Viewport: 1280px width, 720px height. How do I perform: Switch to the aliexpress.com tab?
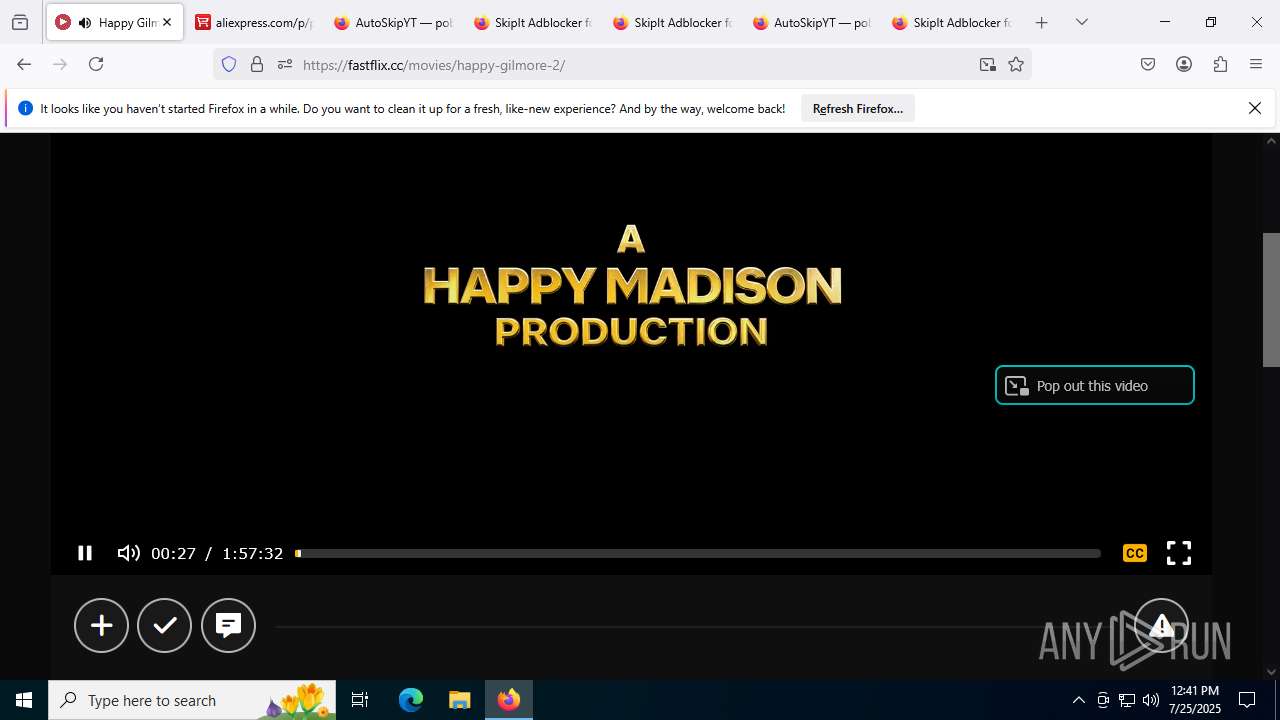[x=254, y=22]
